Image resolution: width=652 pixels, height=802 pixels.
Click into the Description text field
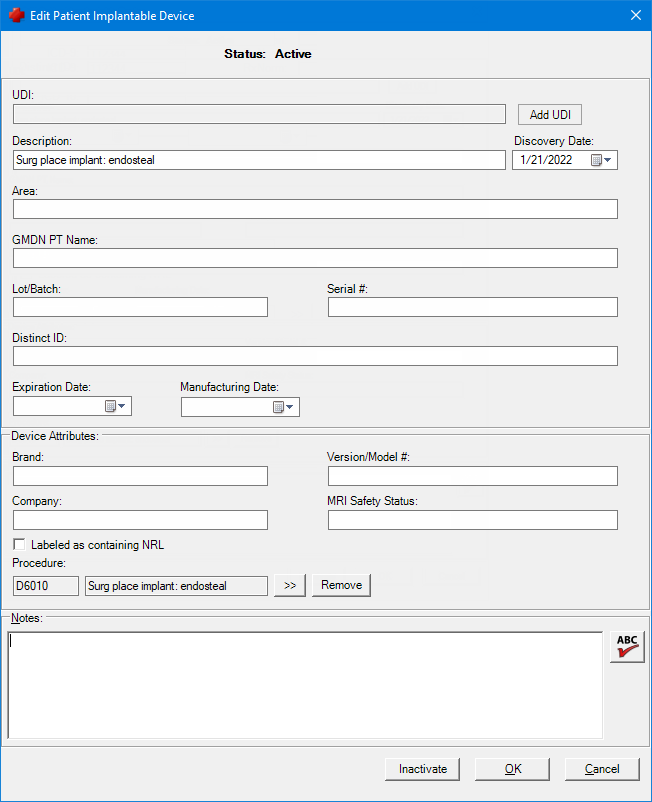coord(259,160)
